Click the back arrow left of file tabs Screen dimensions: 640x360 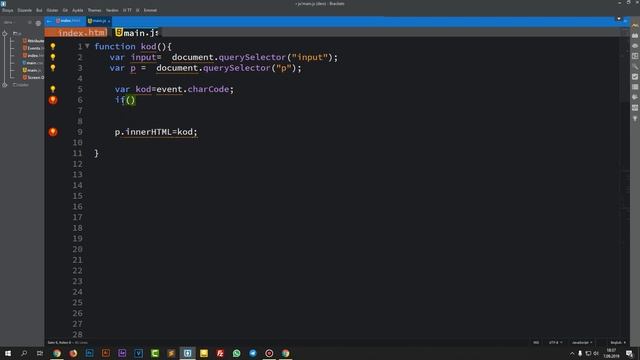tap(49, 21)
